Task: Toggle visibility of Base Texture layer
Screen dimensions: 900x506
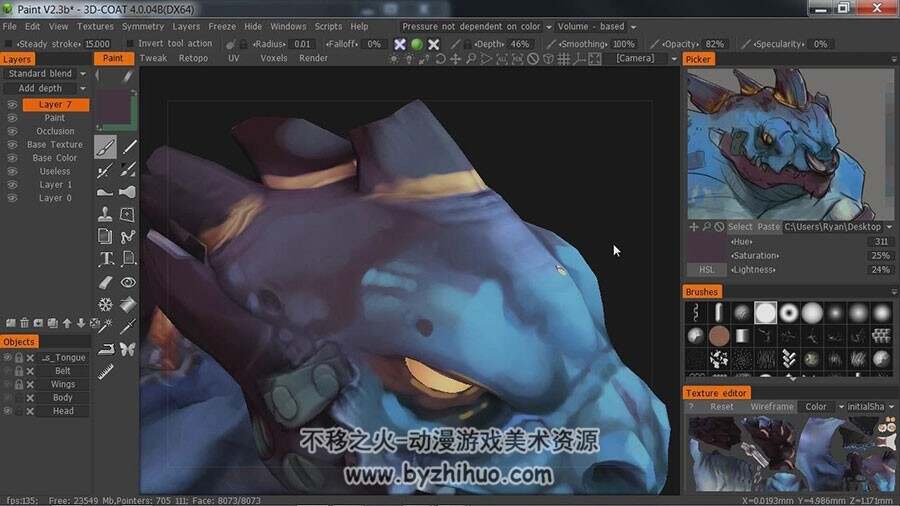Action: 11,145
